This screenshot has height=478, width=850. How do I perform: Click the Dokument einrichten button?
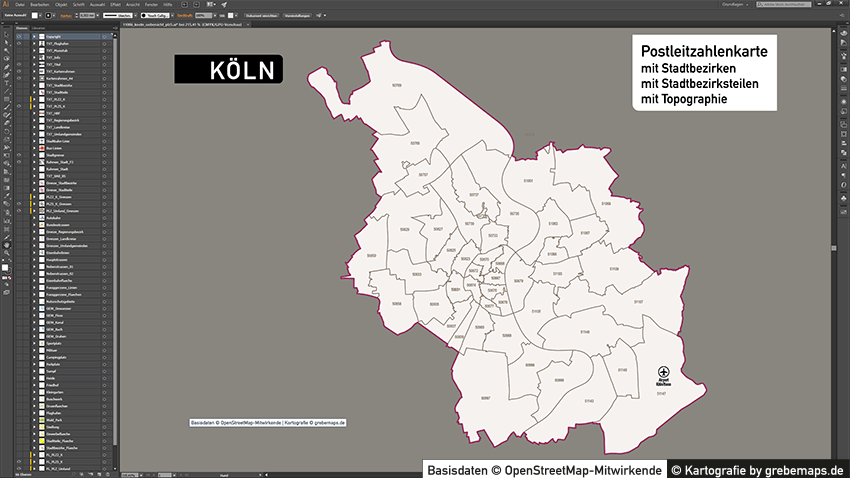click(256, 16)
